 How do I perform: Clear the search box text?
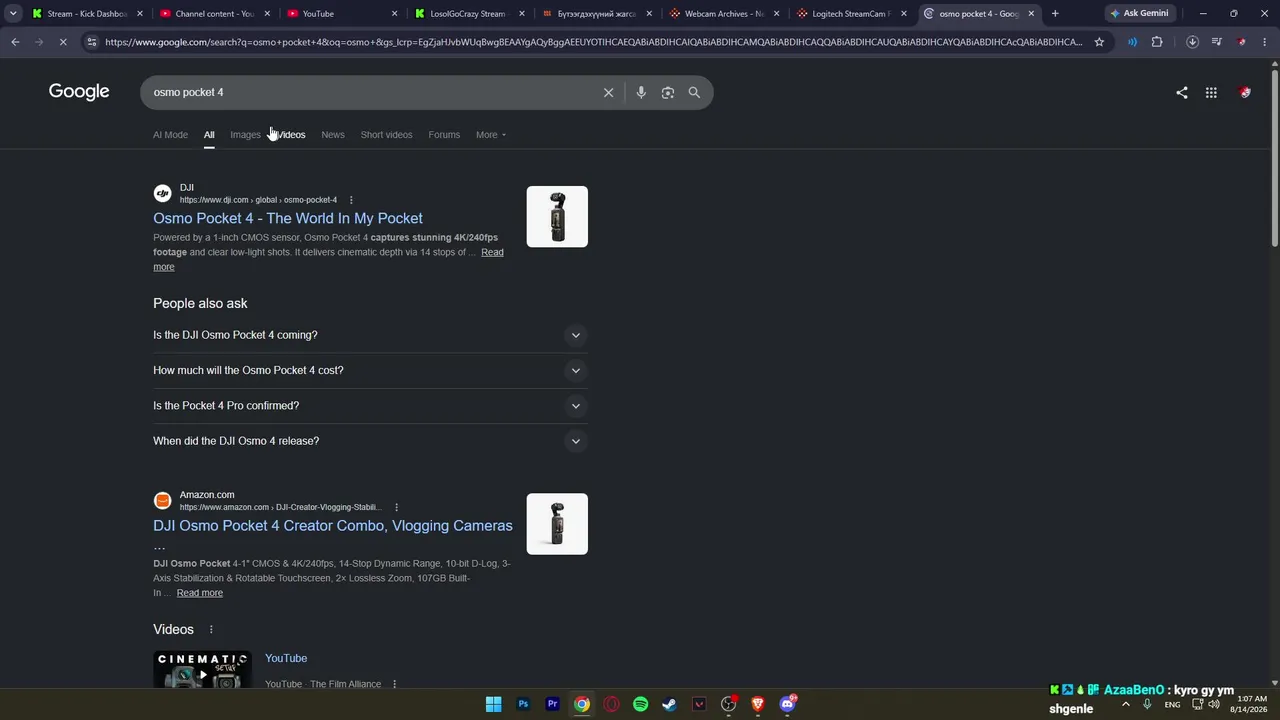608,92
